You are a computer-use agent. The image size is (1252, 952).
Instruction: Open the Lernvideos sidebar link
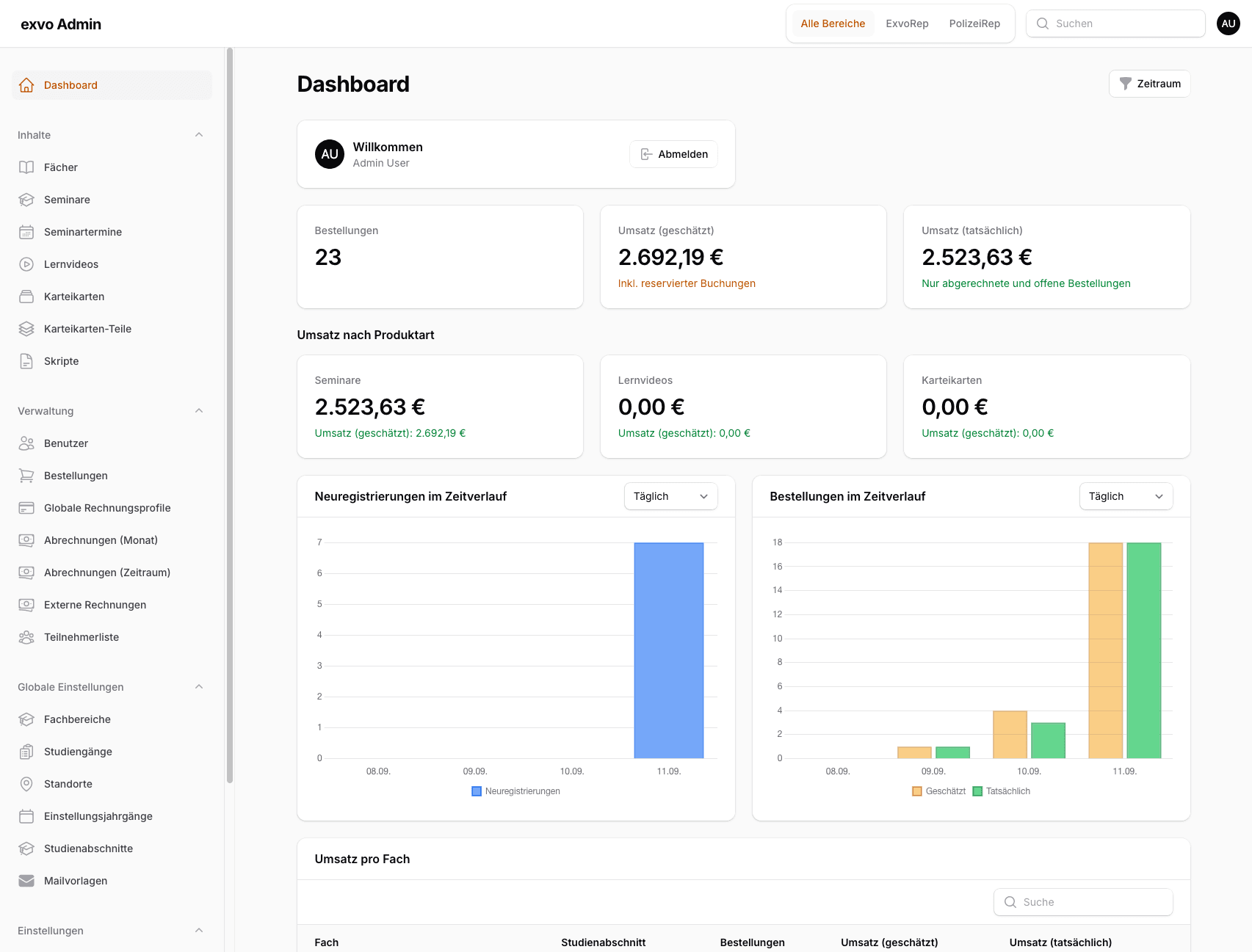tap(112, 264)
